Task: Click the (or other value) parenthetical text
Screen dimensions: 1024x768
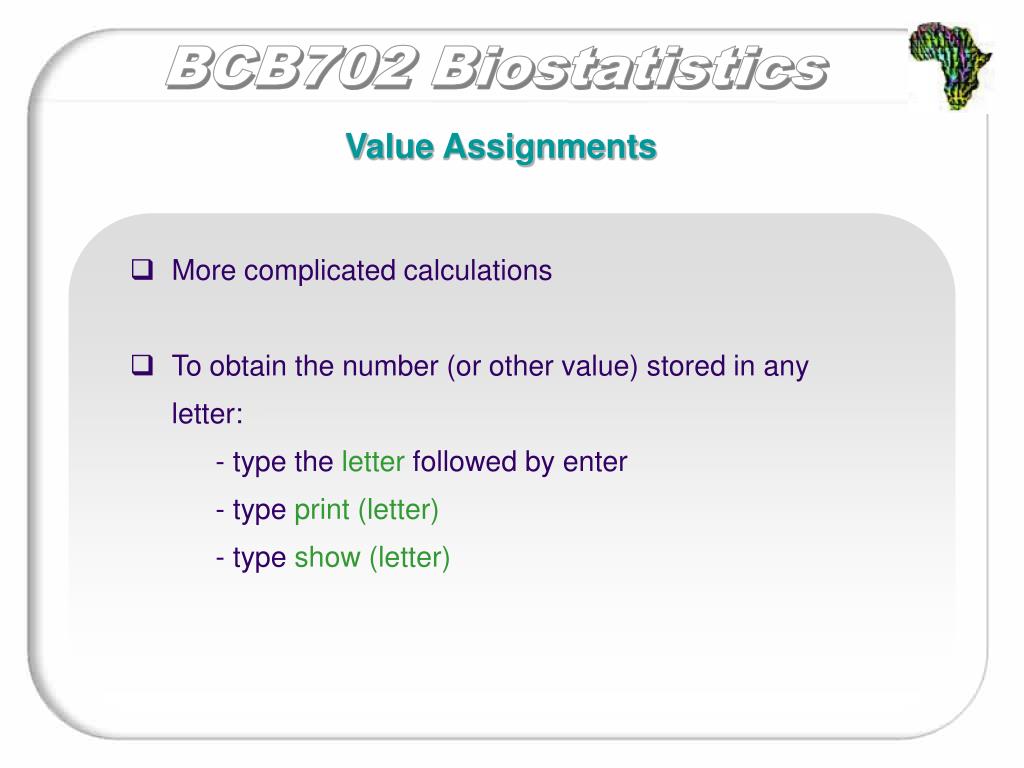Action: (543, 366)
